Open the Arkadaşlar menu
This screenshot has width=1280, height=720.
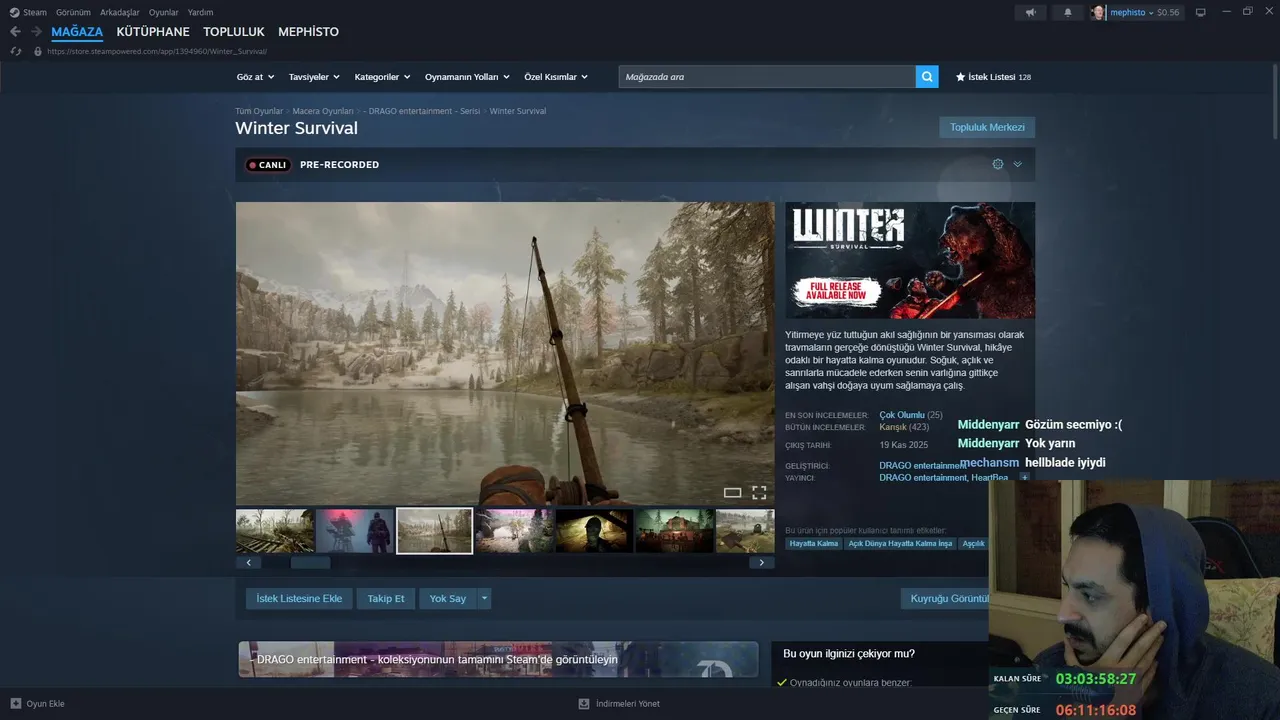[x=120, y=12]
